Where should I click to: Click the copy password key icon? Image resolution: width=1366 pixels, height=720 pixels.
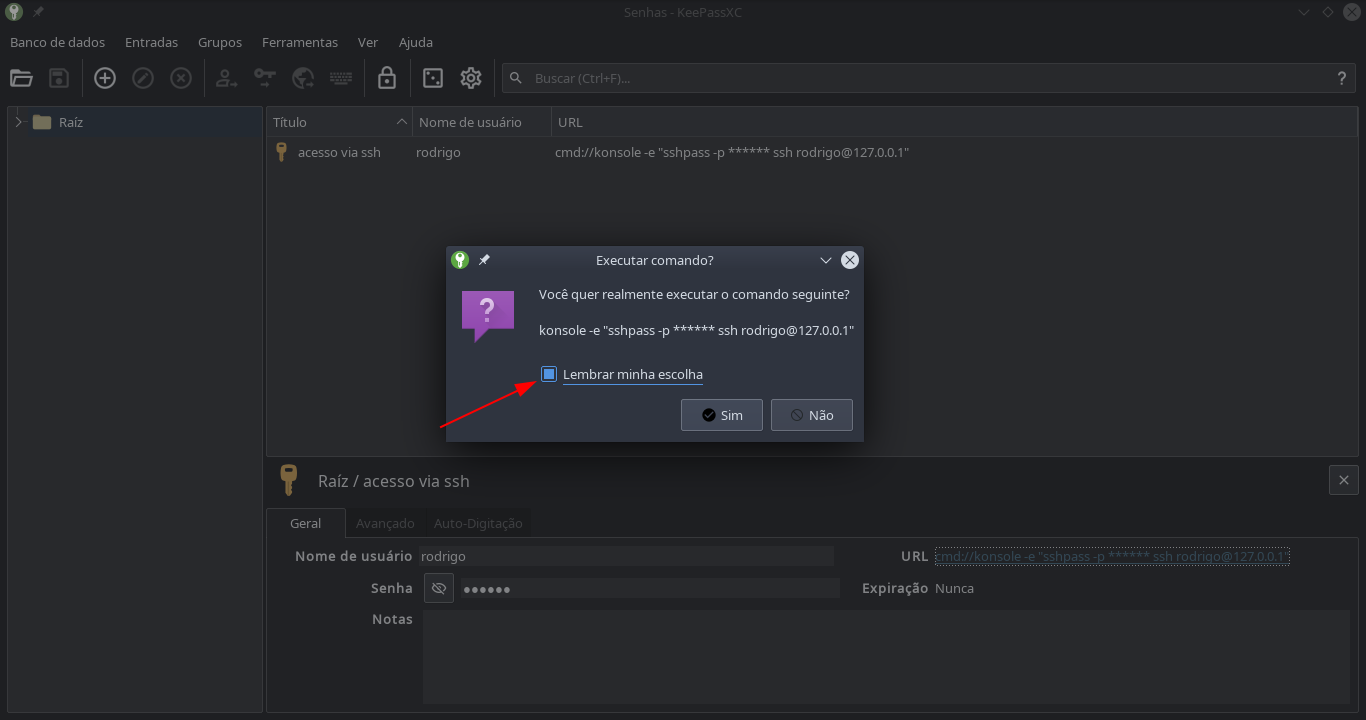click(265, 78)
